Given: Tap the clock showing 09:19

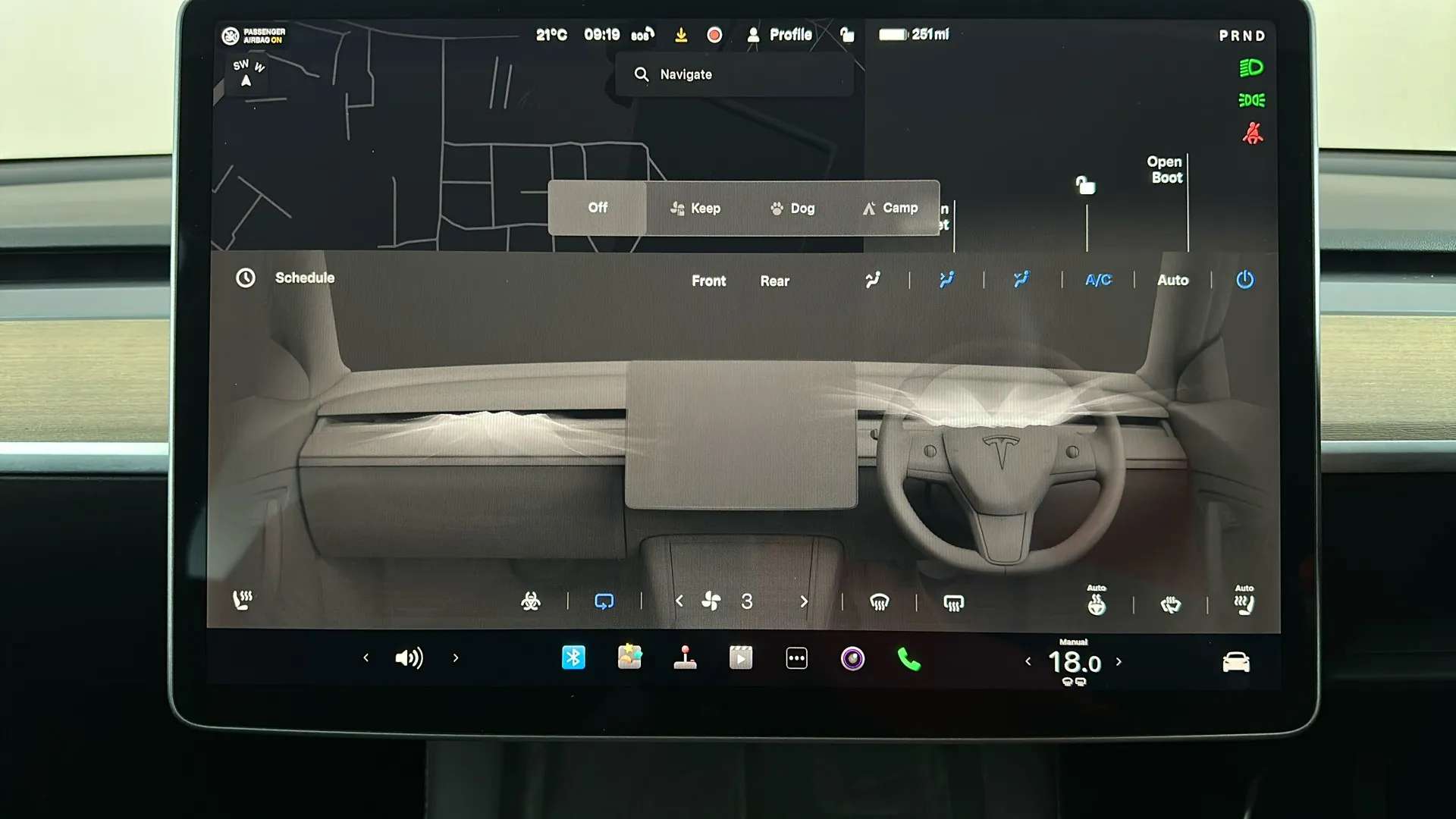Looking at the screenshot, I should pos(601,34).
